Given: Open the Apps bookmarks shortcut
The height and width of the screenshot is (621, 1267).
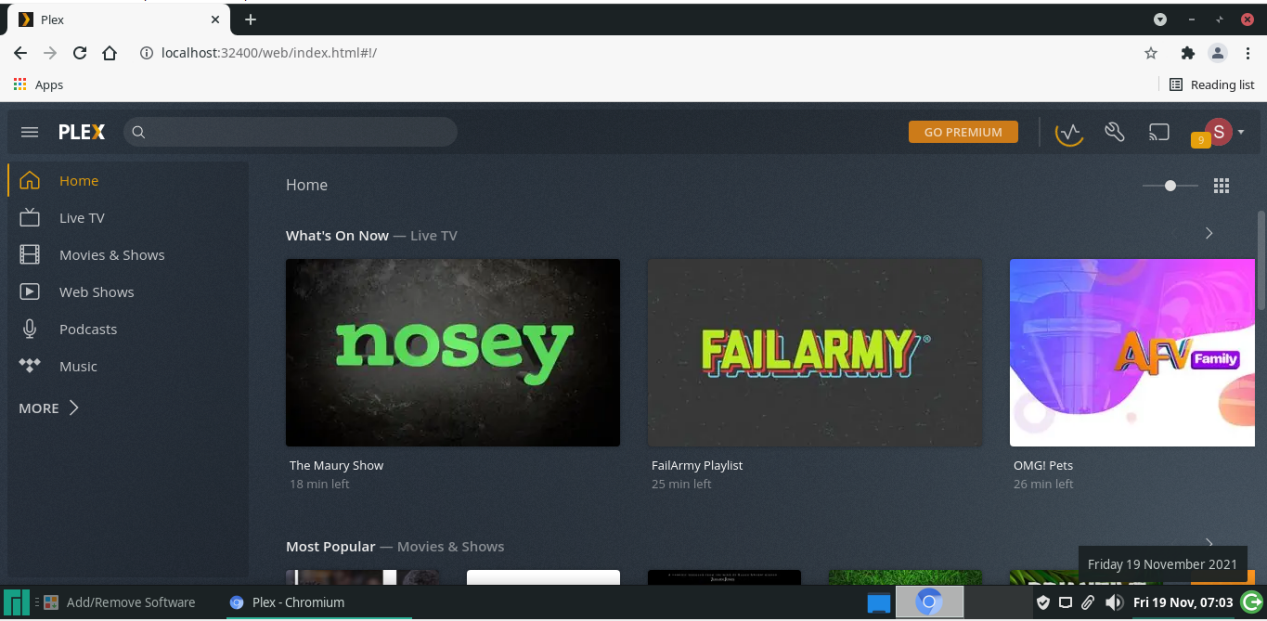Looking at the screenshot, I should tap(38, 85).
